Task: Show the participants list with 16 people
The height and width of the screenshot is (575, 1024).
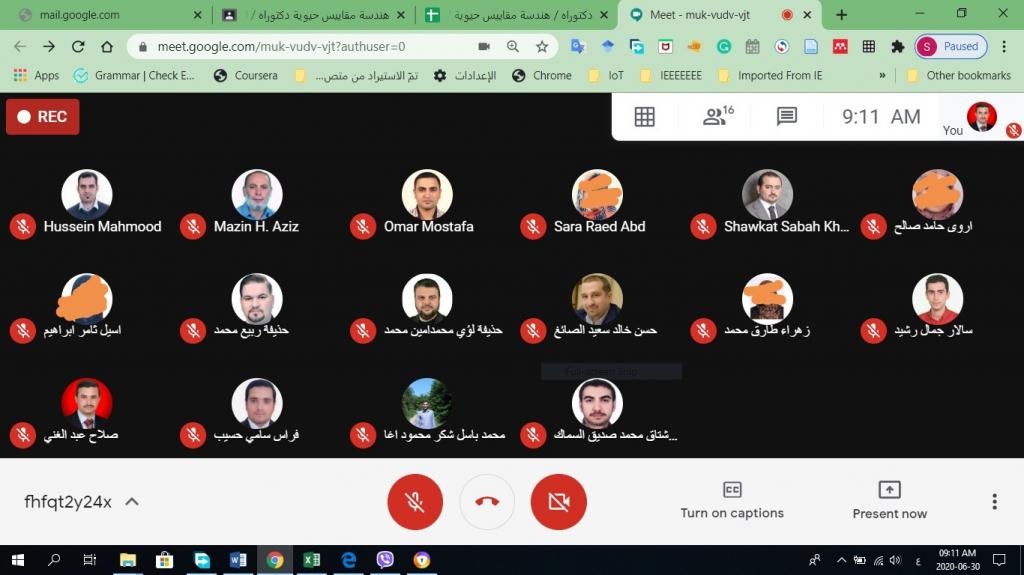Action: pos(718,116)
